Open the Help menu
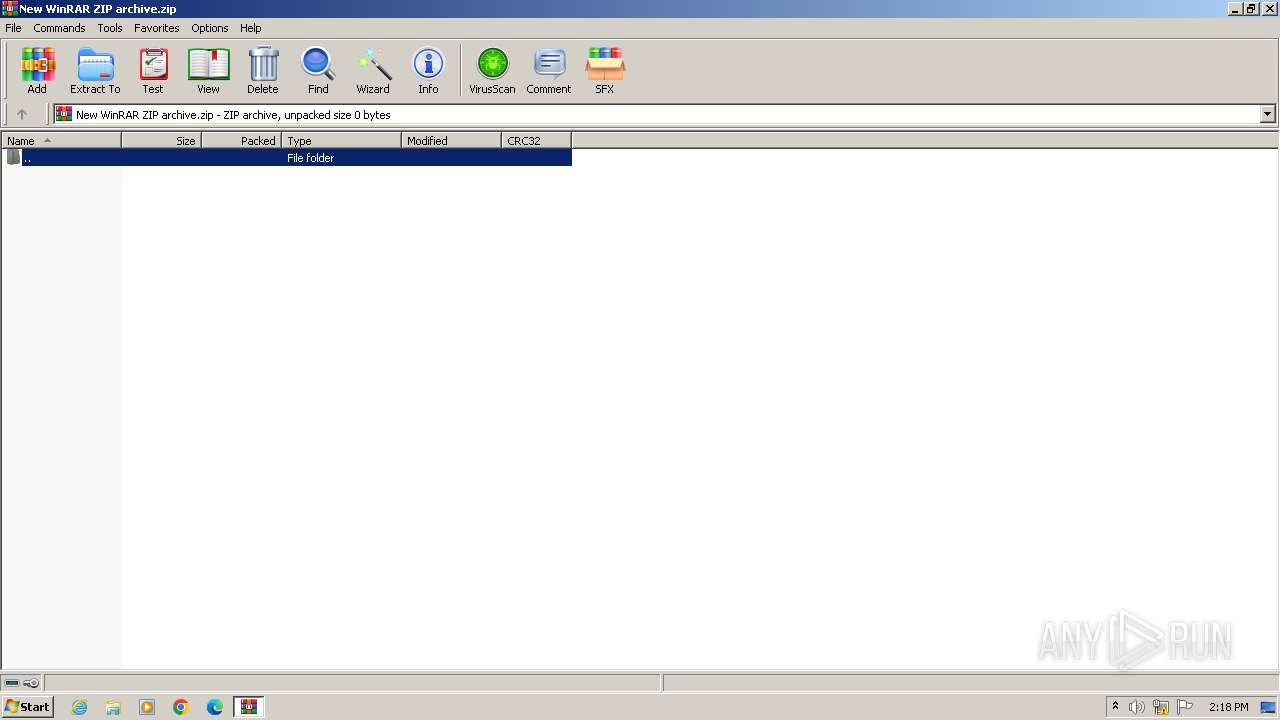 tap(251, 28)
